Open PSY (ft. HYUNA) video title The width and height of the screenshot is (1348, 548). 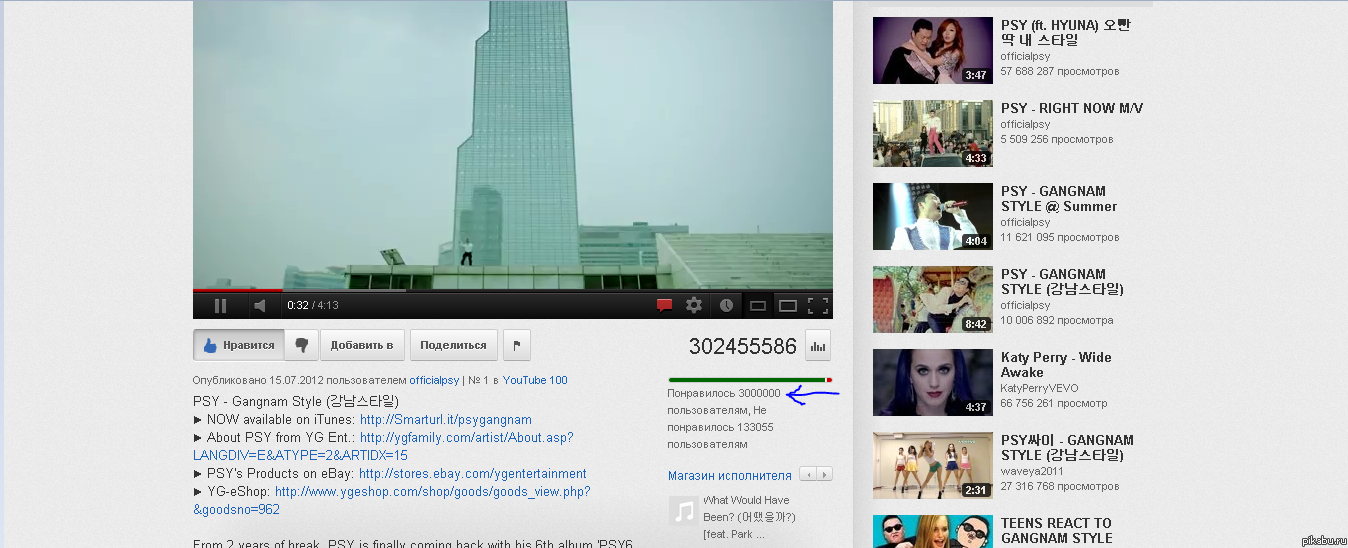click(x=1066, y=32)
